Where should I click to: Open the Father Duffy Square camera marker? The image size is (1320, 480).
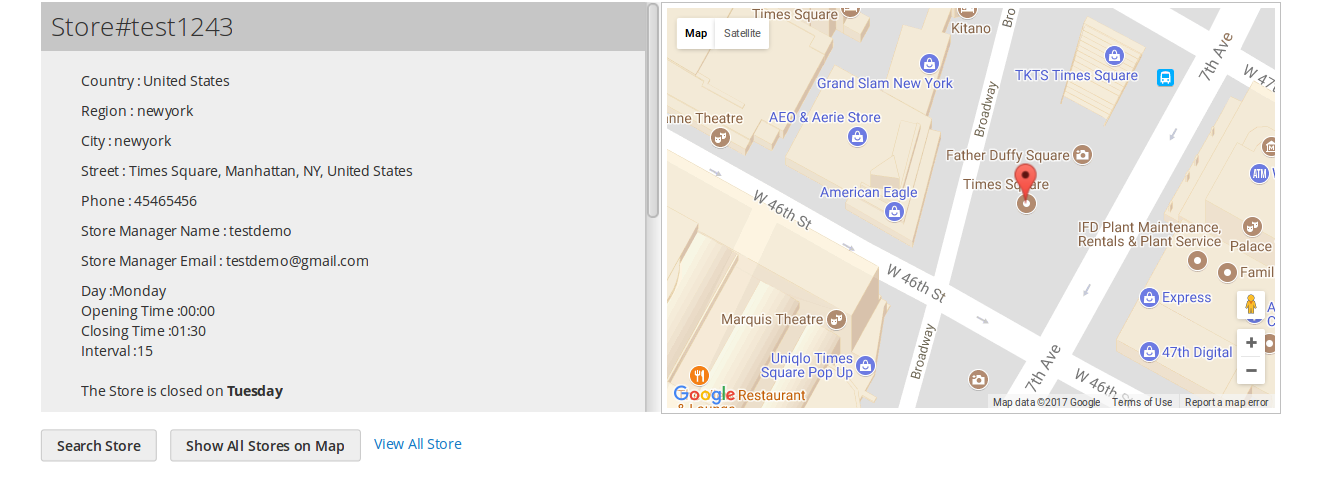pyautogui.click(x=1082, y=155)
